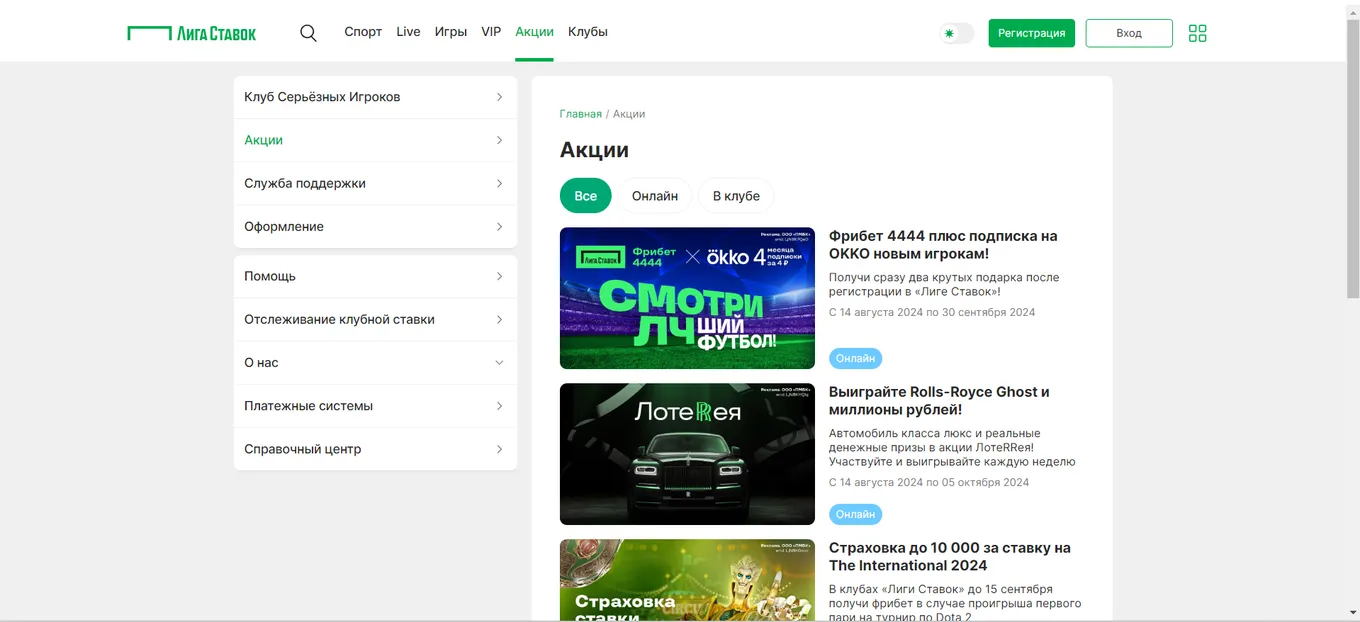Open the Фрибет 4444 OKKO banner image
This screenshot has width=1360, height=622.
(687, 298)
